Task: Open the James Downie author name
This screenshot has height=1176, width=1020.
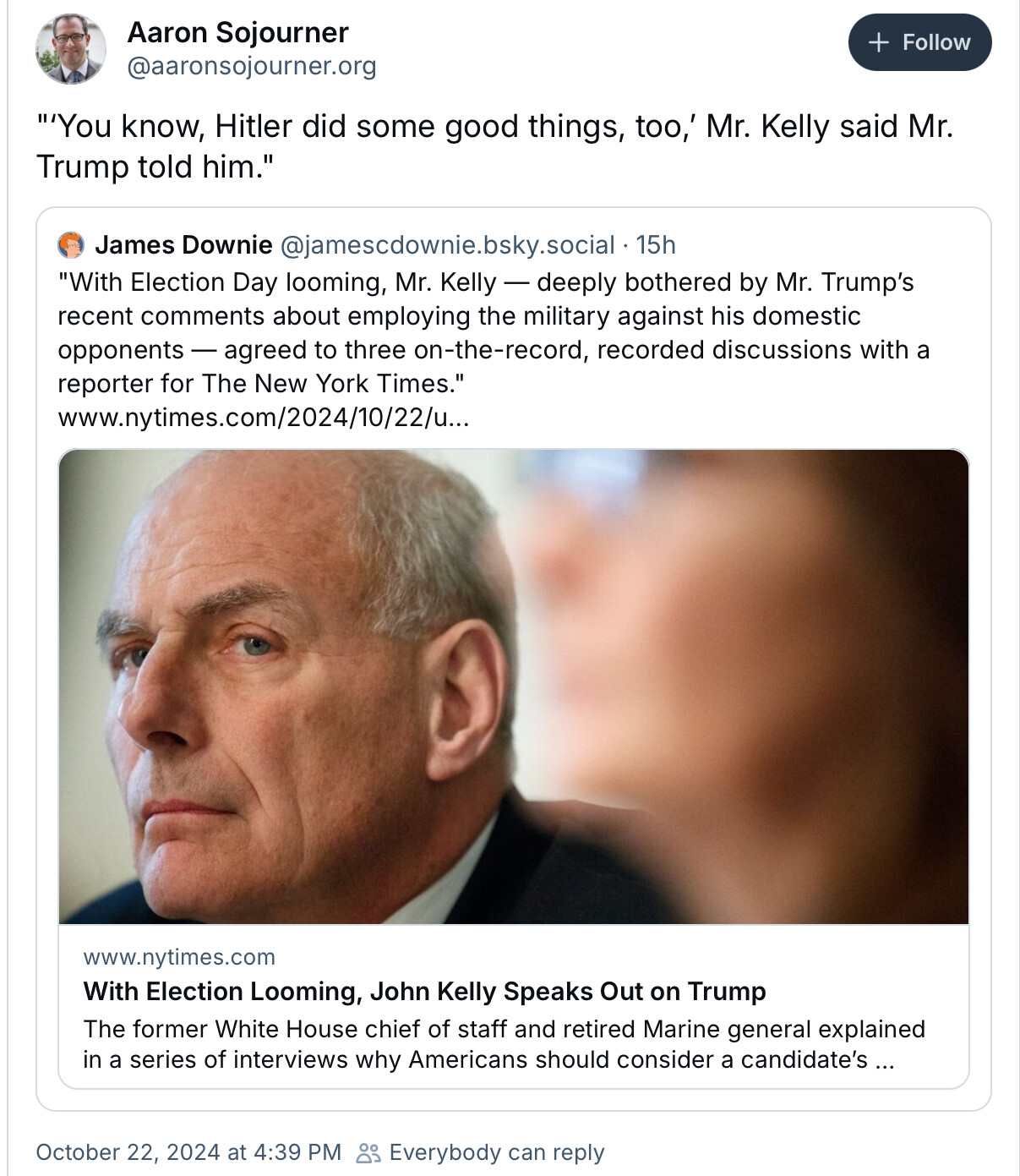Action: [x=183, y=245]
